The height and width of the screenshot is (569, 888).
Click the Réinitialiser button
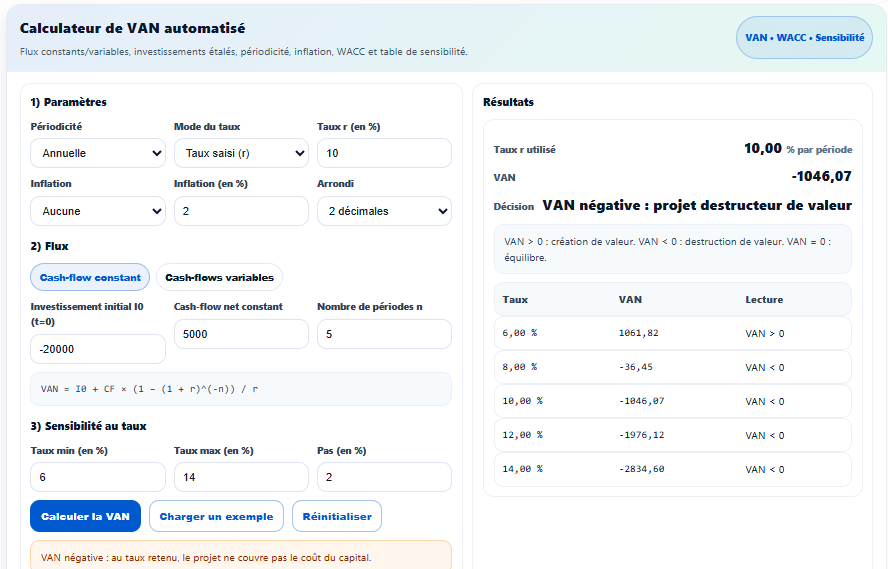point(336,516)
